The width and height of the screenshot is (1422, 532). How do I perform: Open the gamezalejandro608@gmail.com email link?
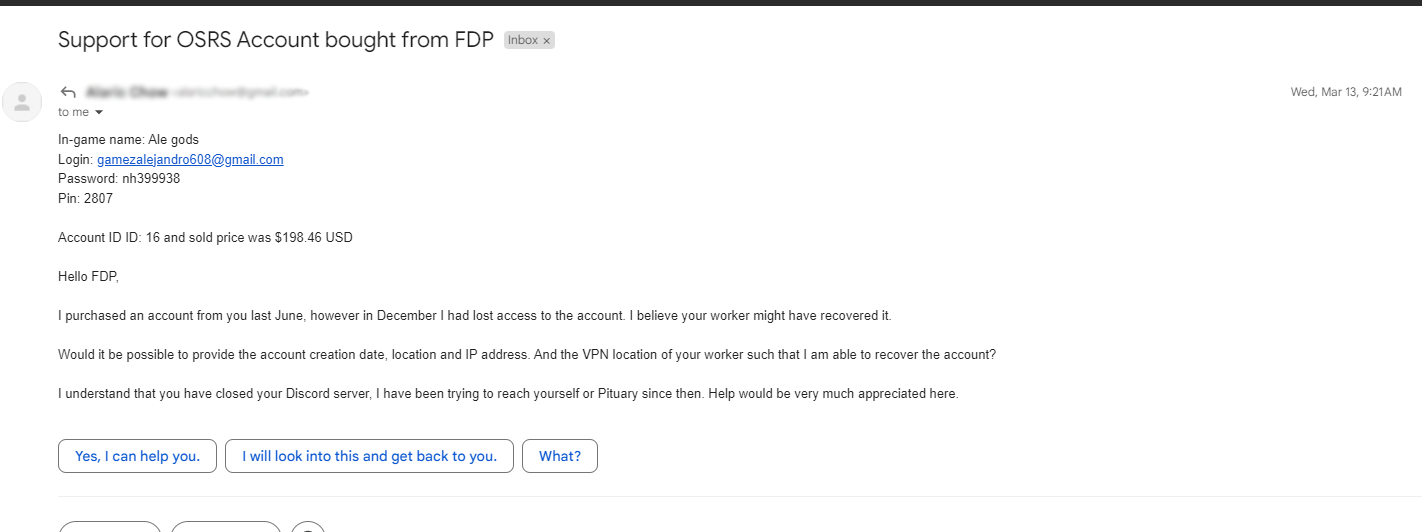(190, 159)
